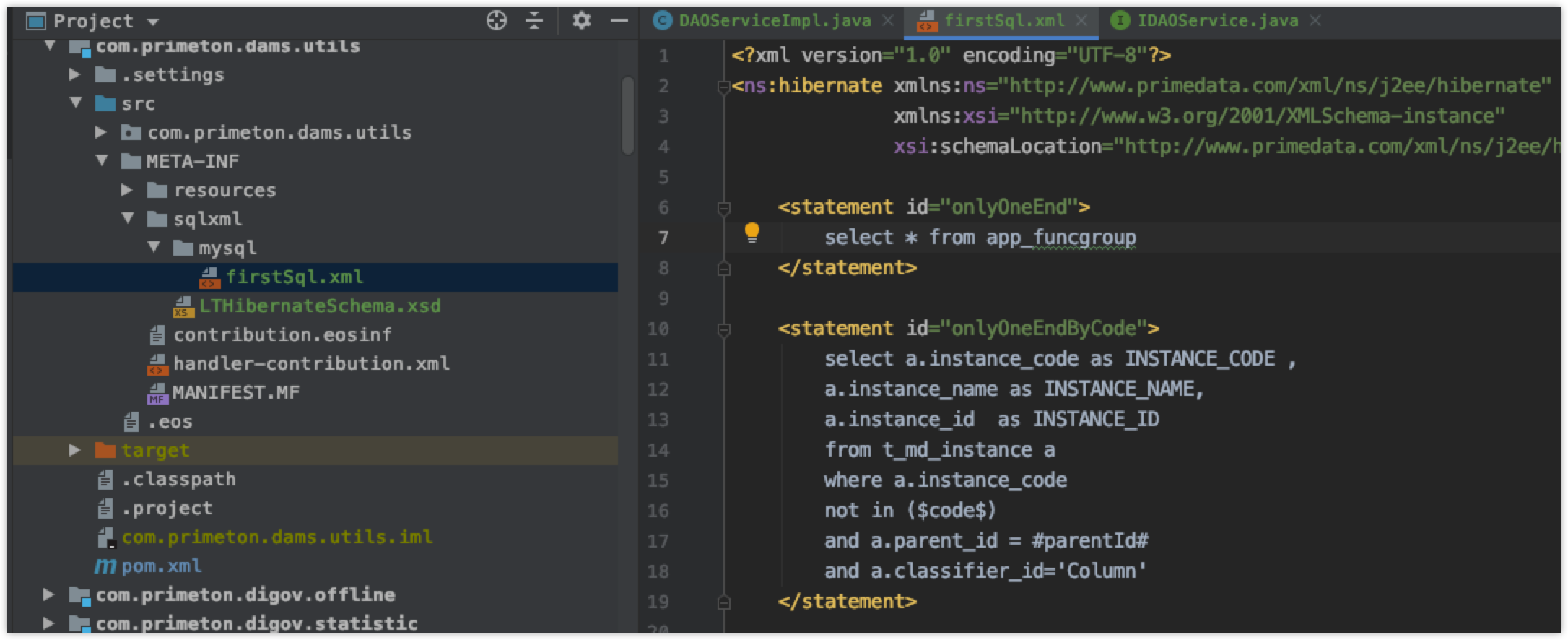
Task: Close the firstSql.xml tab
Action: [x=1081, y=21]
